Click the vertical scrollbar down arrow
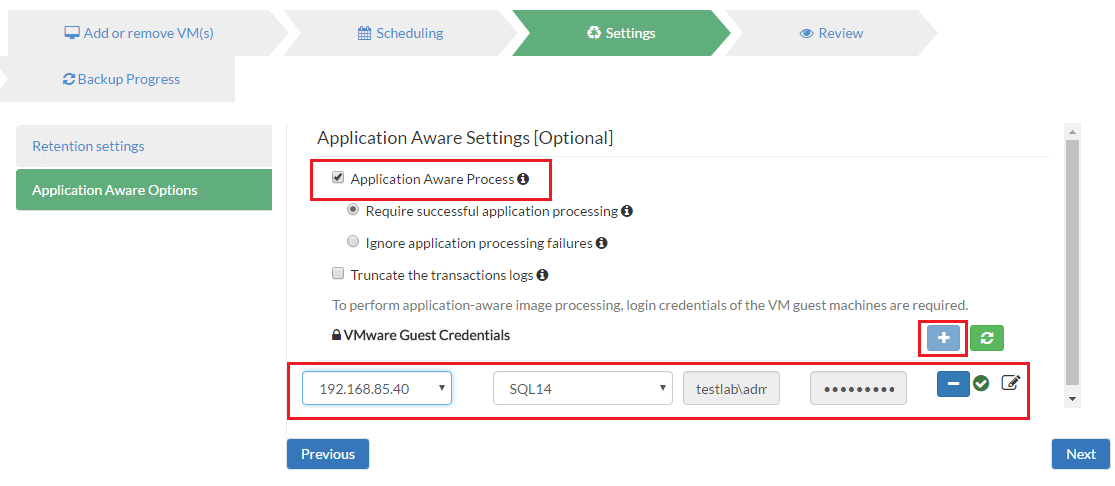 pyautogui.click(x=1074, y=399)
